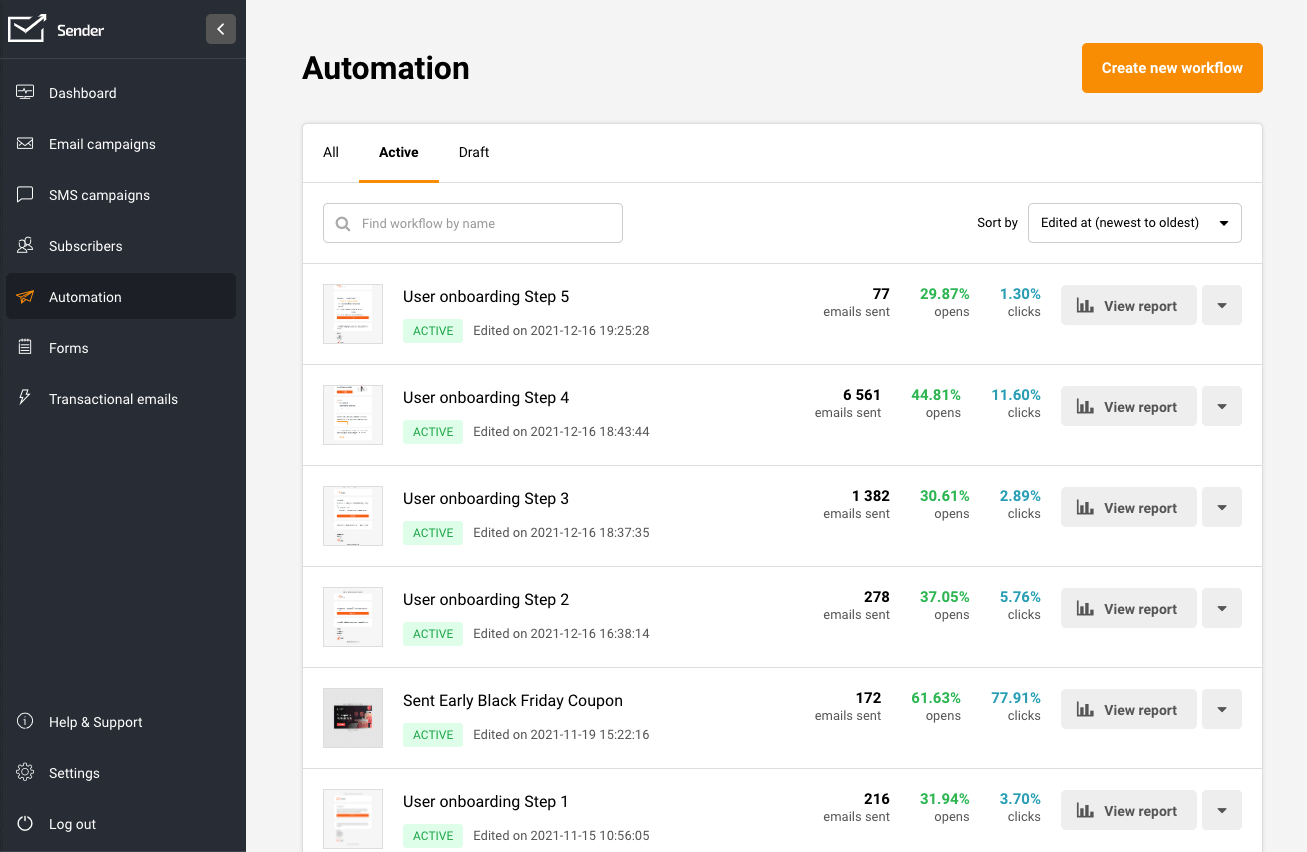1307x852 pixels.
Task: Click the SMS campaigns speech bubble icon
Action: coord(26,195)
